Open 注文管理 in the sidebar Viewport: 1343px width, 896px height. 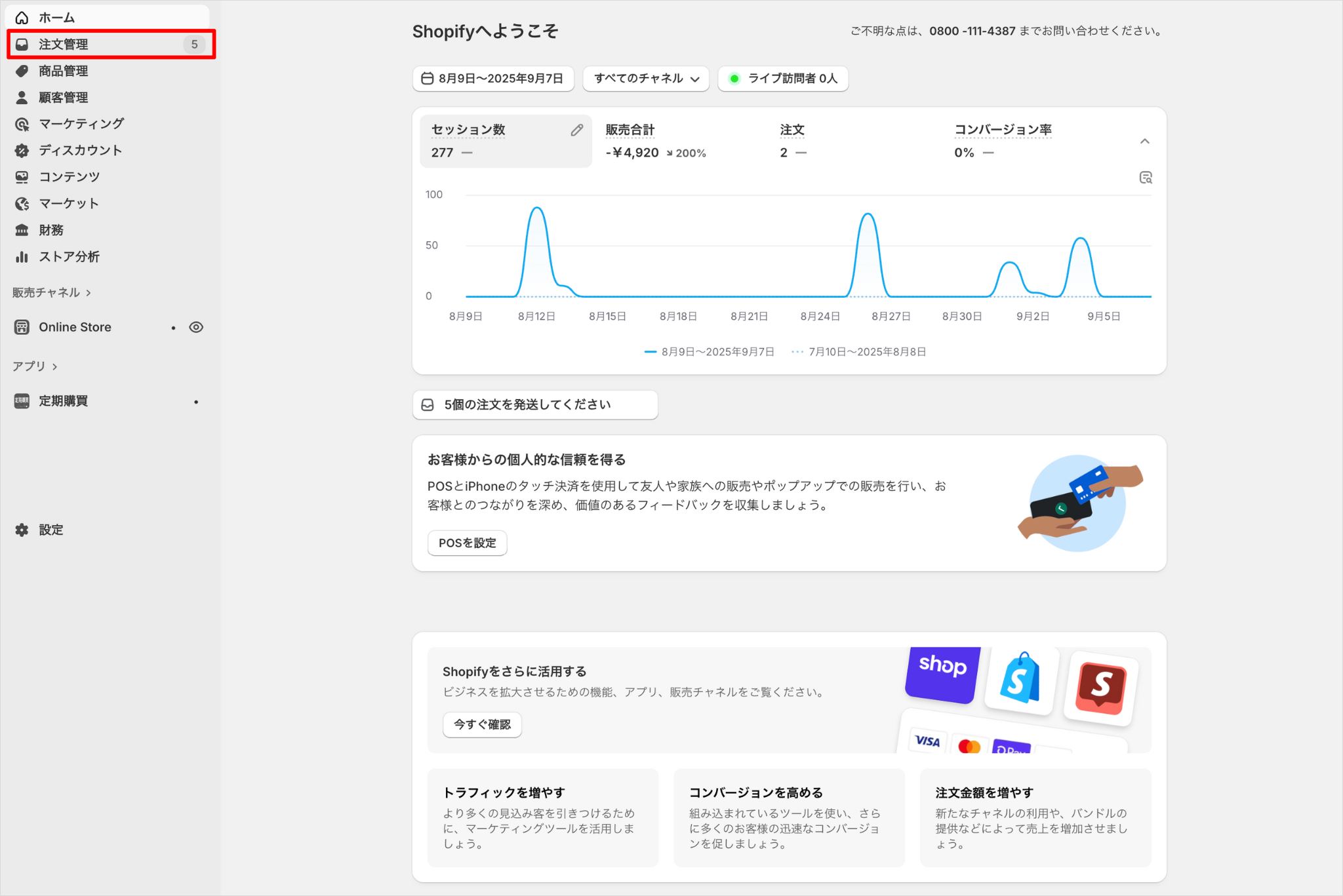[64, 45]
